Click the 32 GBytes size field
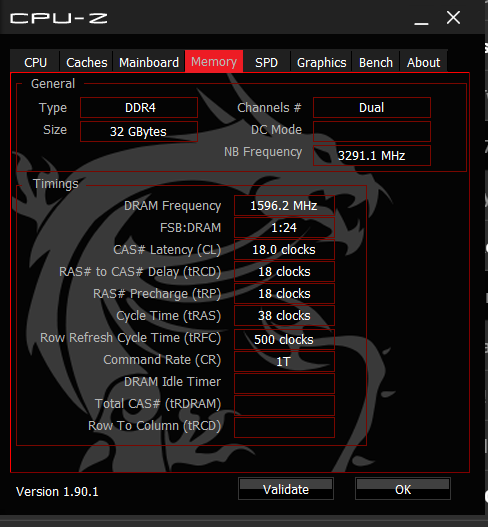 (x=139, y=131)
